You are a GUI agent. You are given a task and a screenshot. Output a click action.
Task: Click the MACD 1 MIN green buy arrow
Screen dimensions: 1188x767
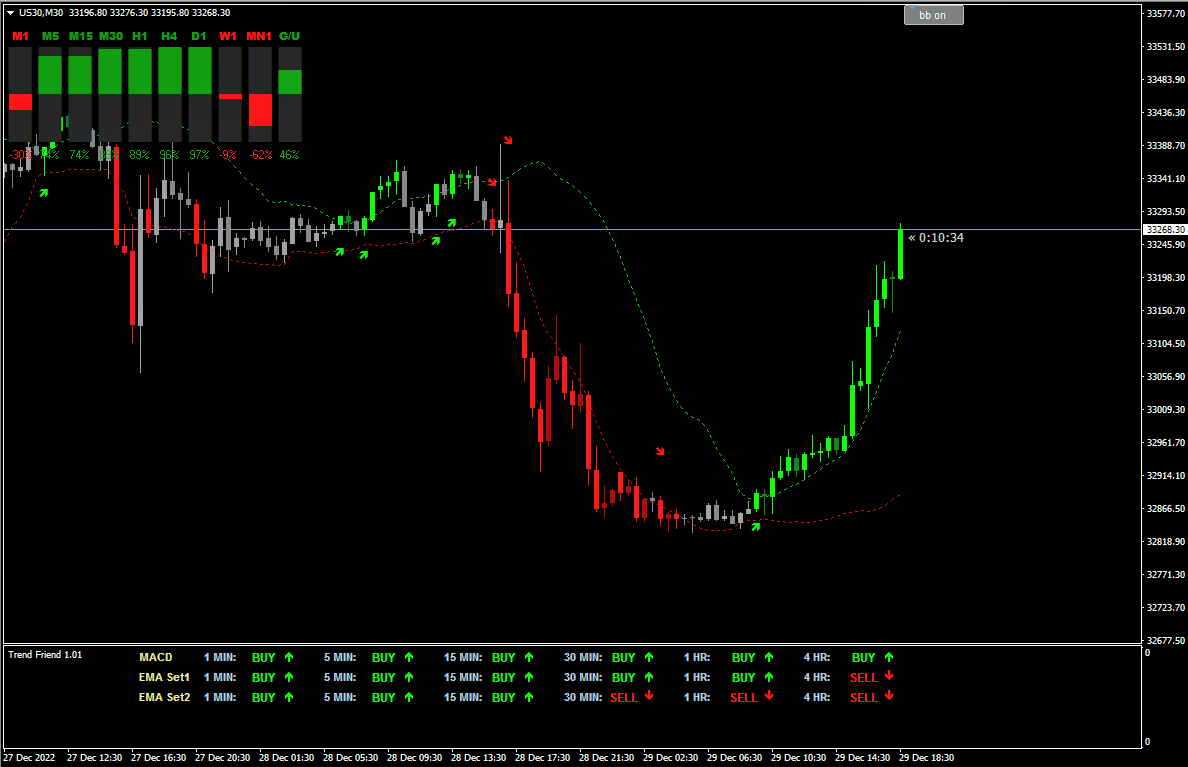(x=289, y=657)
